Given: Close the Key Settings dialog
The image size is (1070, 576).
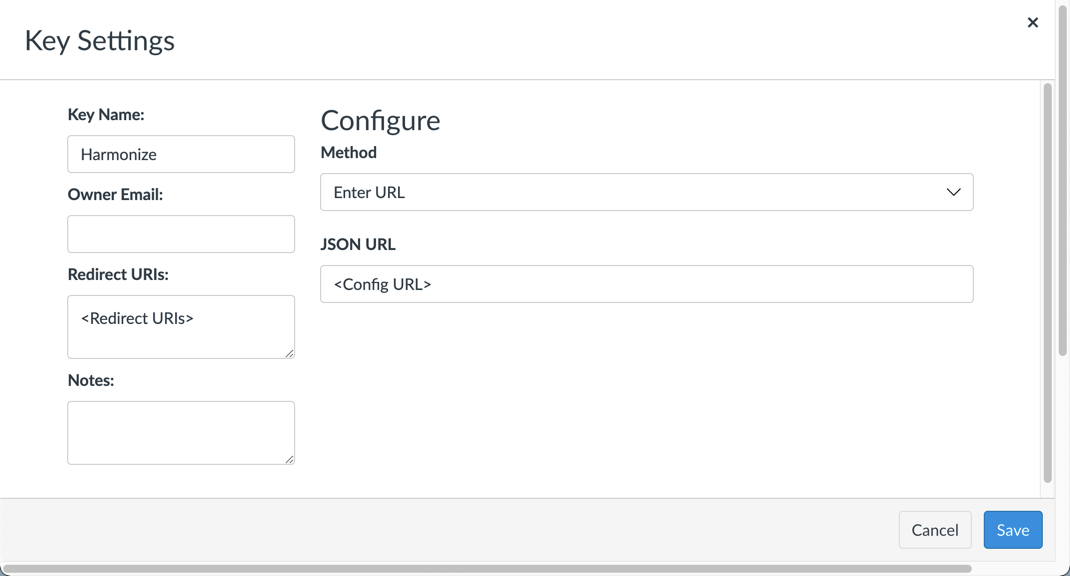Looking at the screenshot, I should click(1032, 22).
